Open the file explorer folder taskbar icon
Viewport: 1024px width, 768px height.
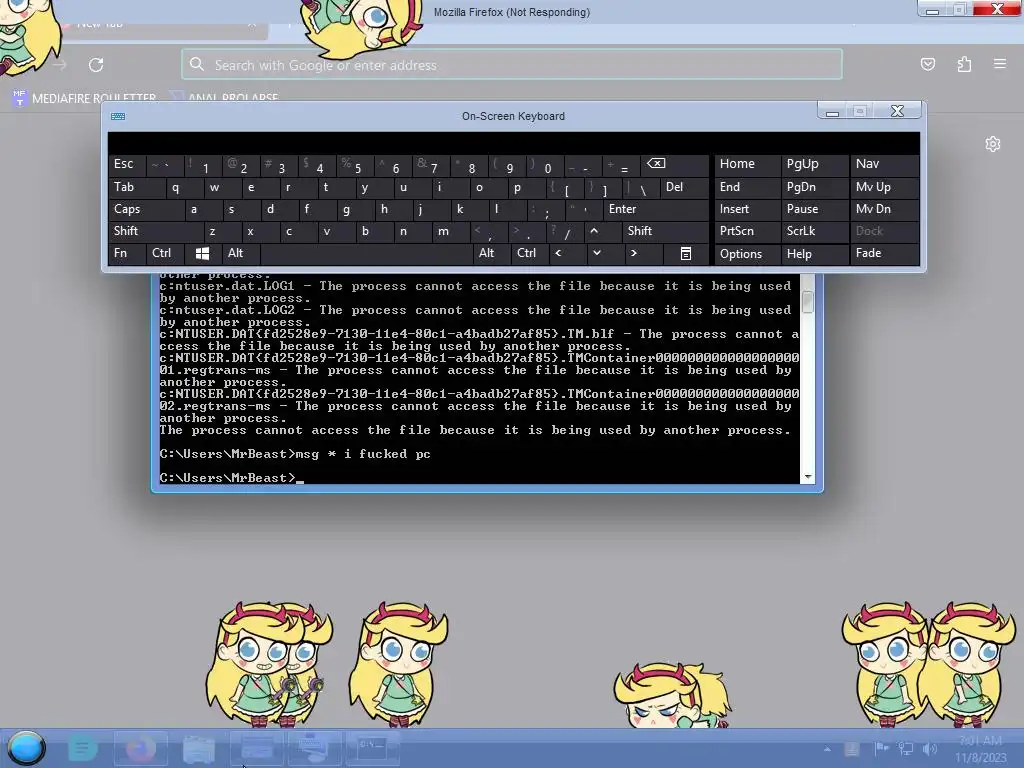click(x=199, y=748)
